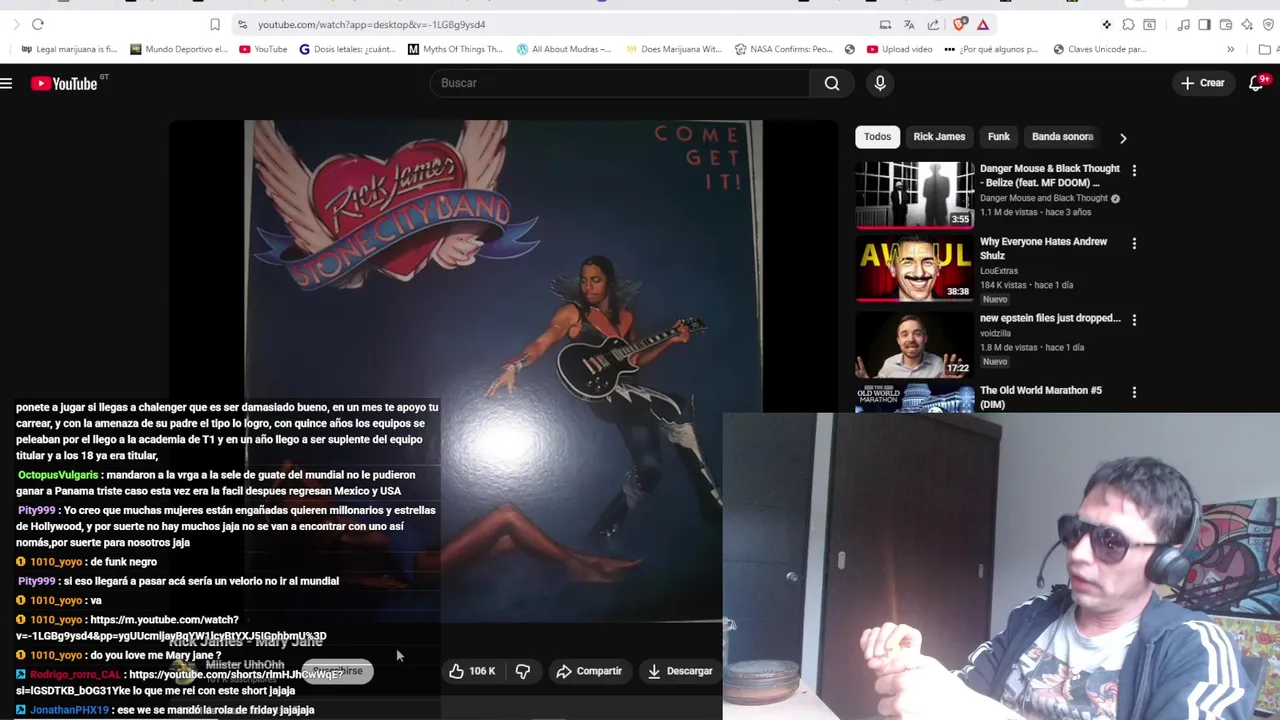1280x720 pixels.
Task: Select the Funk filter chip
Action: [x=999, y=137]
